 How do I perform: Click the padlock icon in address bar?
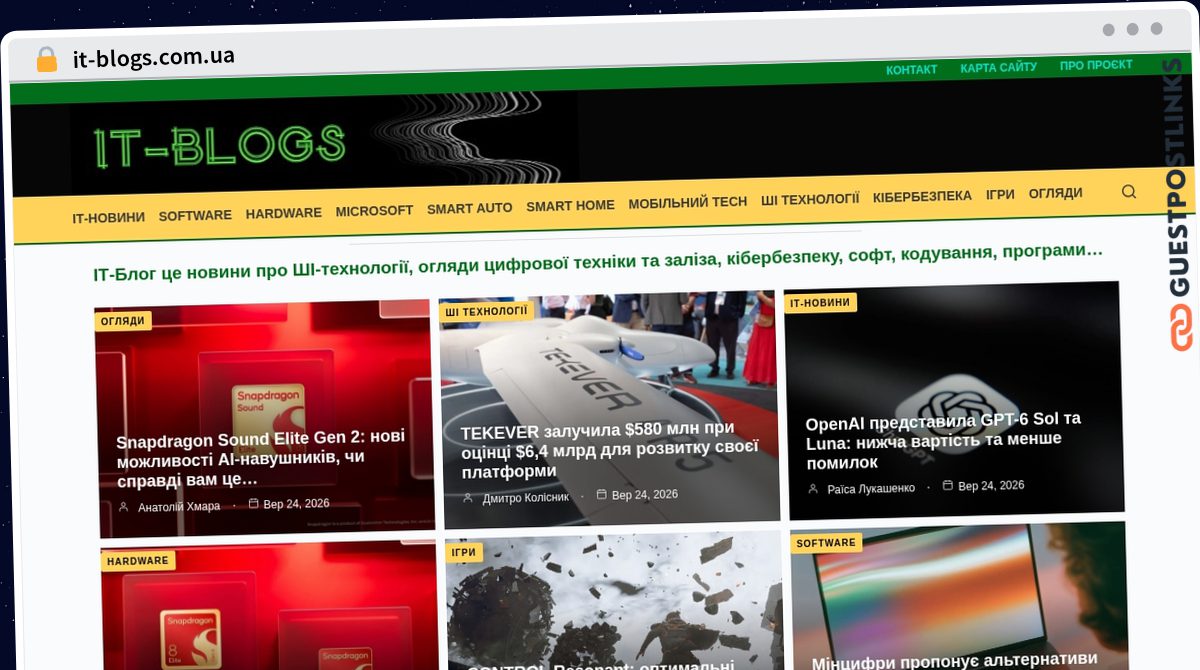(x=46, y=59)
